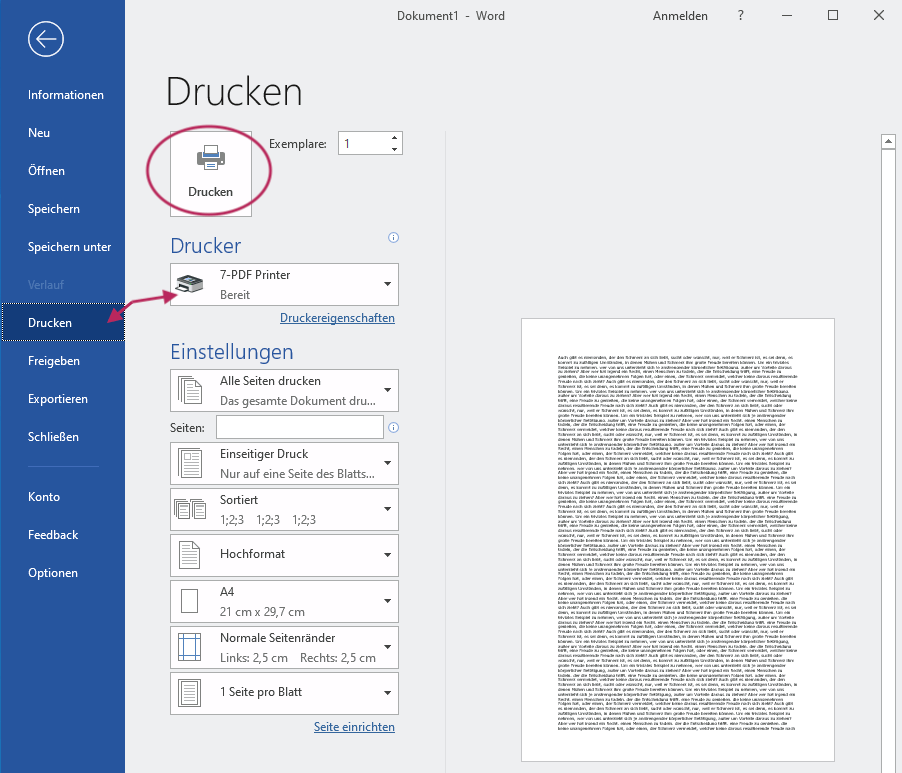Click the printer icon on the Drucken button

(x=211, y=158)
